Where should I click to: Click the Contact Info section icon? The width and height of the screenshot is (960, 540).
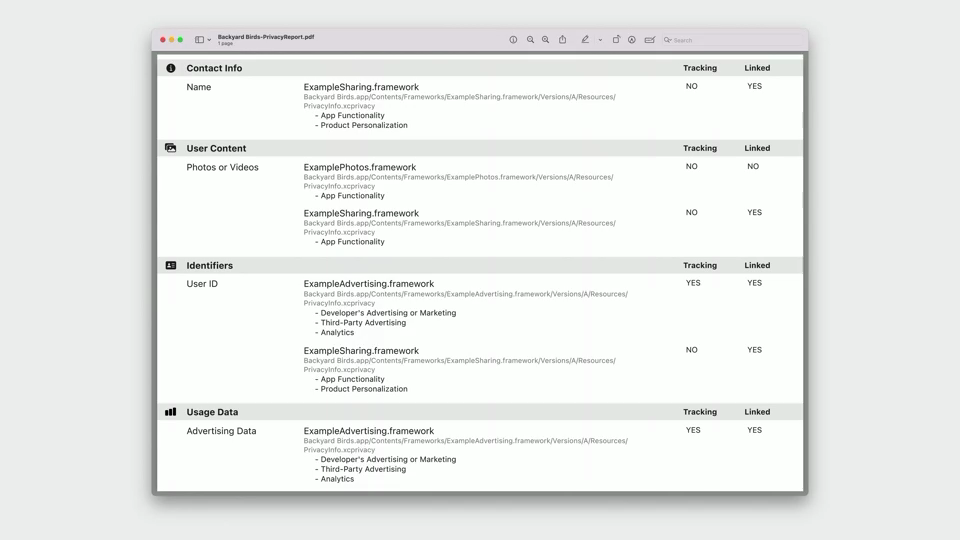coord(171,68)
